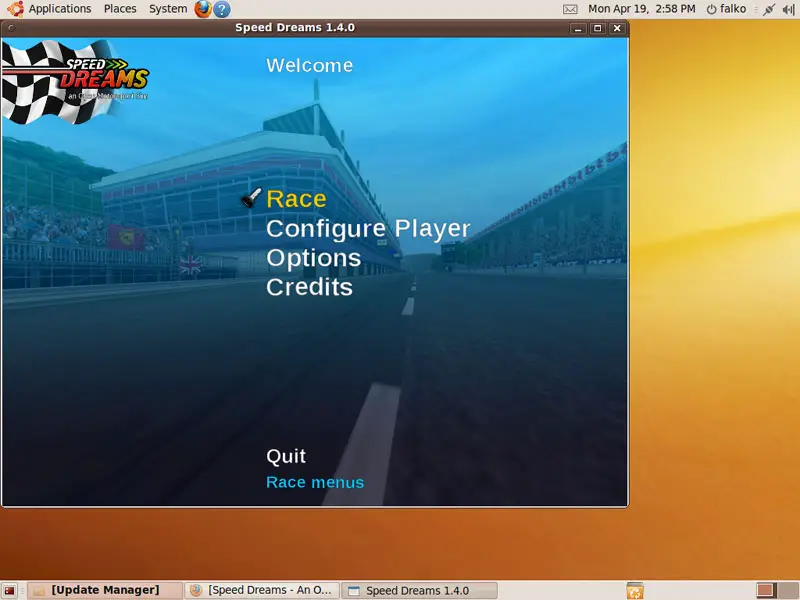Quit the Speed Dreams game
This screenshot has width=800, height=600.
(x=286, y=456)
